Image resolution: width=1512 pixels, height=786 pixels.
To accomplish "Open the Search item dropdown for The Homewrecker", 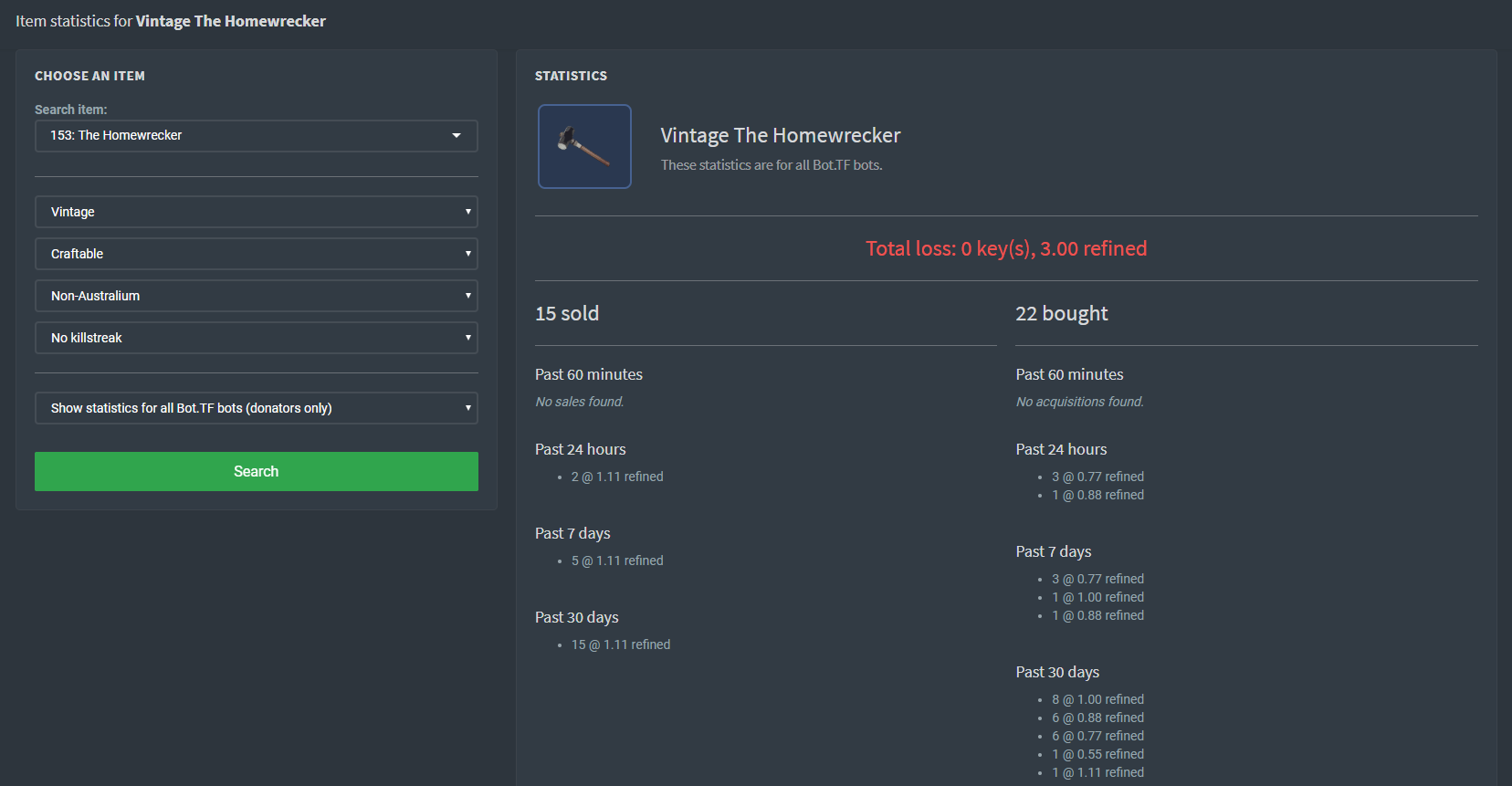I will point(256,136).
